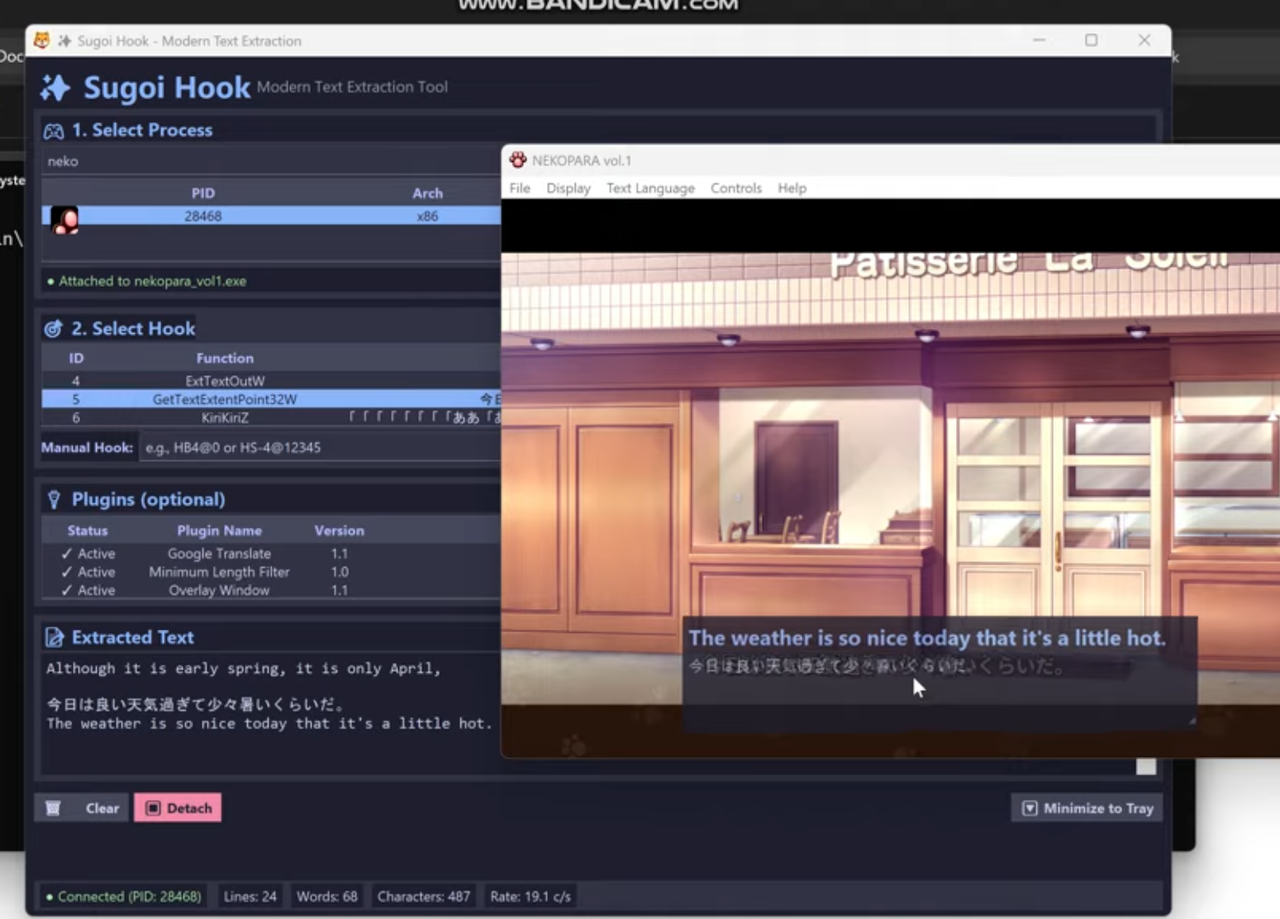The image size is (1280, 919).
Task: Click the Rate: 19.1 c/s status entry
Action: (530, 896)
